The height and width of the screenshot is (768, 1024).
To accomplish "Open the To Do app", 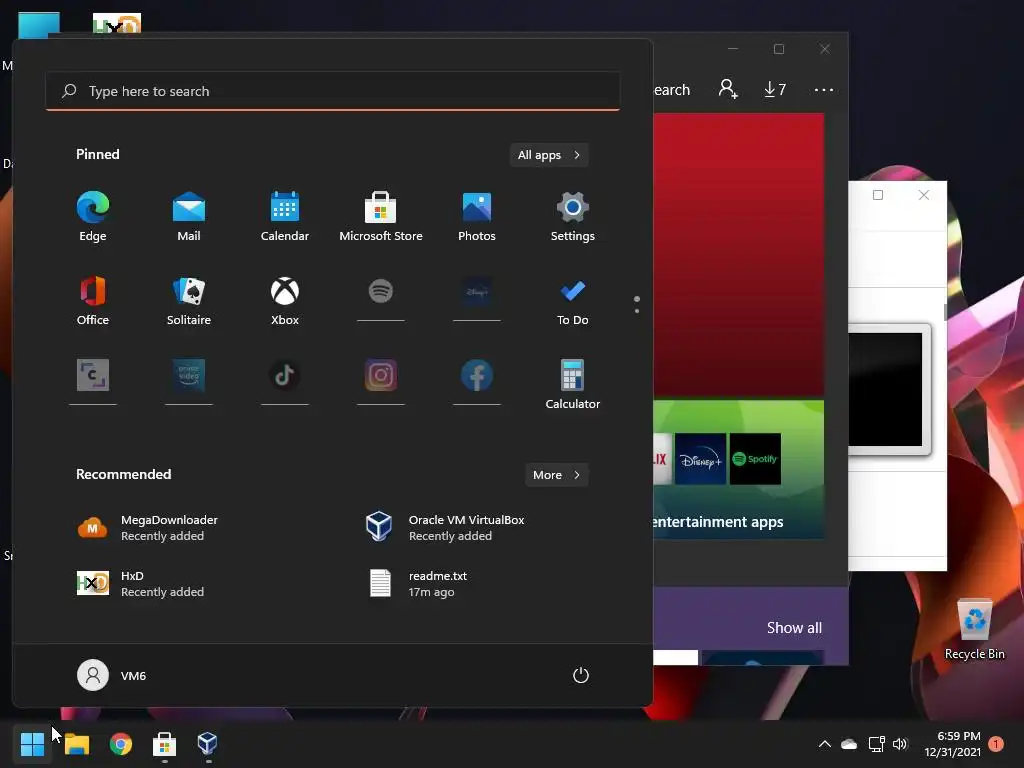I will (x=573, y=300).
